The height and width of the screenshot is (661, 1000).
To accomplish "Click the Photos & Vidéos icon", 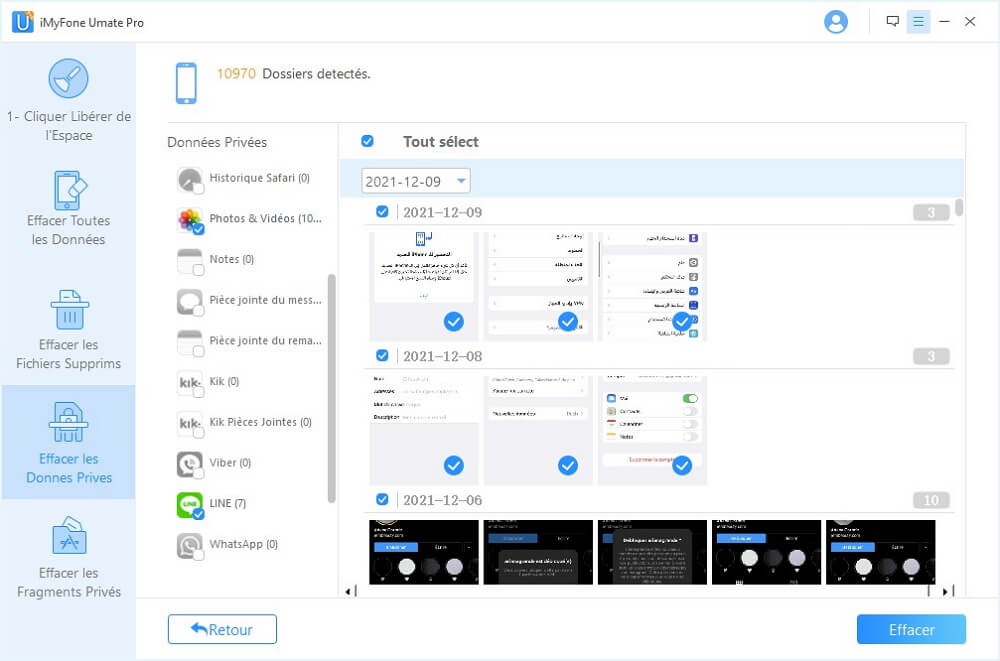I will pyautogui.click(x=190, y=220).
